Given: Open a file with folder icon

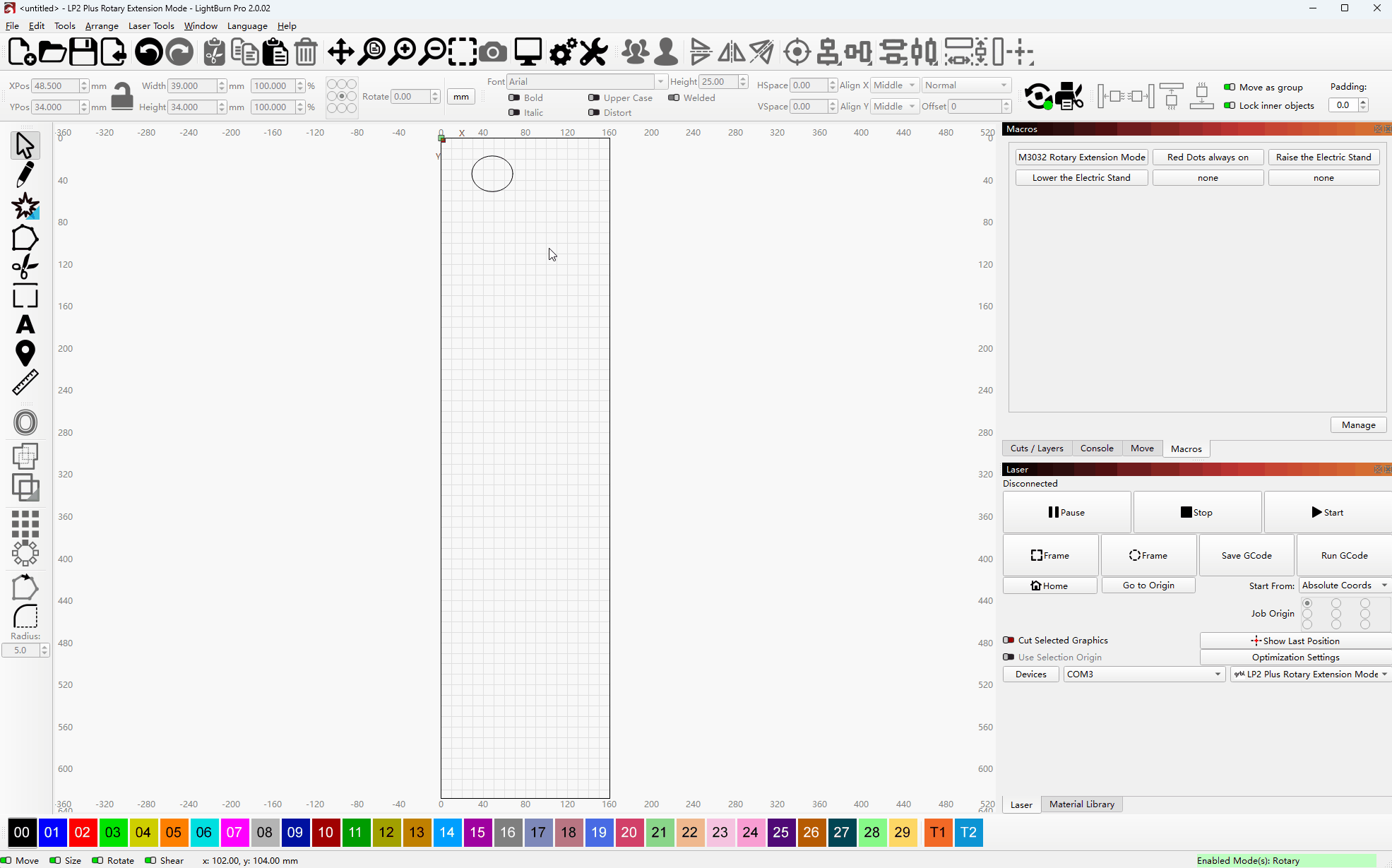Looking at the screenshot, I should (x=52, y=52).
